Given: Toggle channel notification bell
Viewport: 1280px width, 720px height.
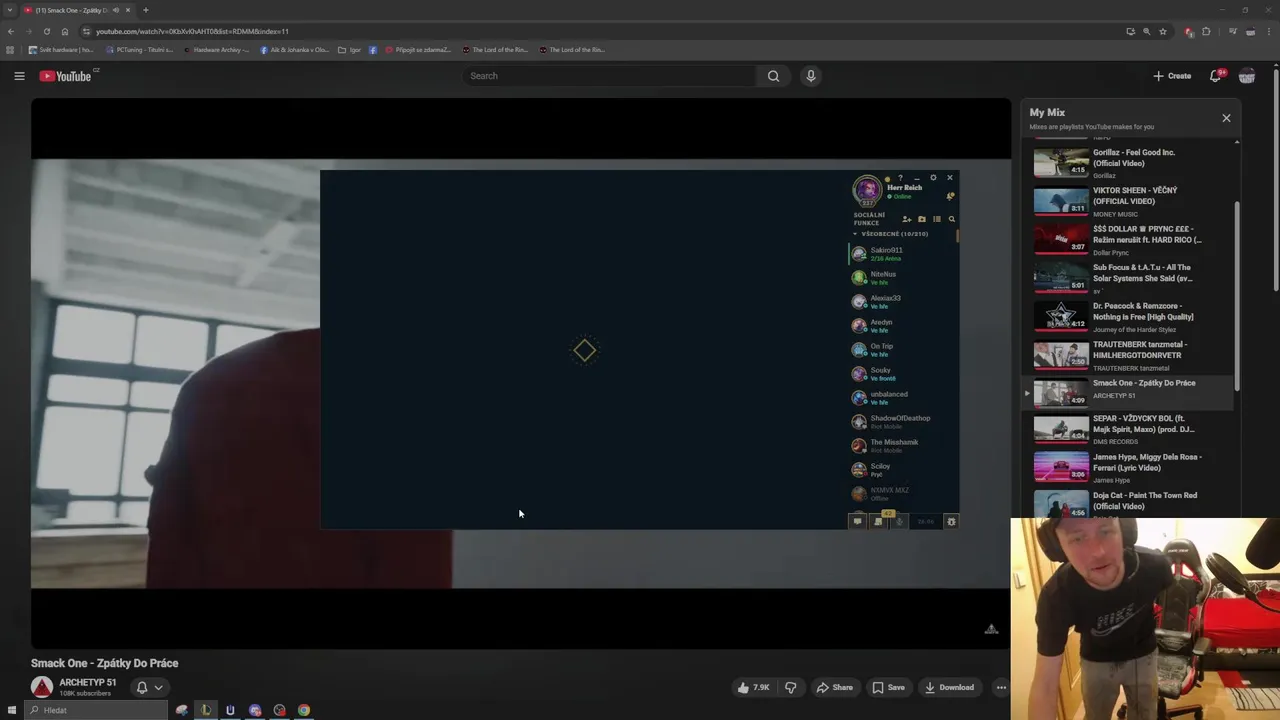Looking at the screenshot, I should click(x=142, y=687).
